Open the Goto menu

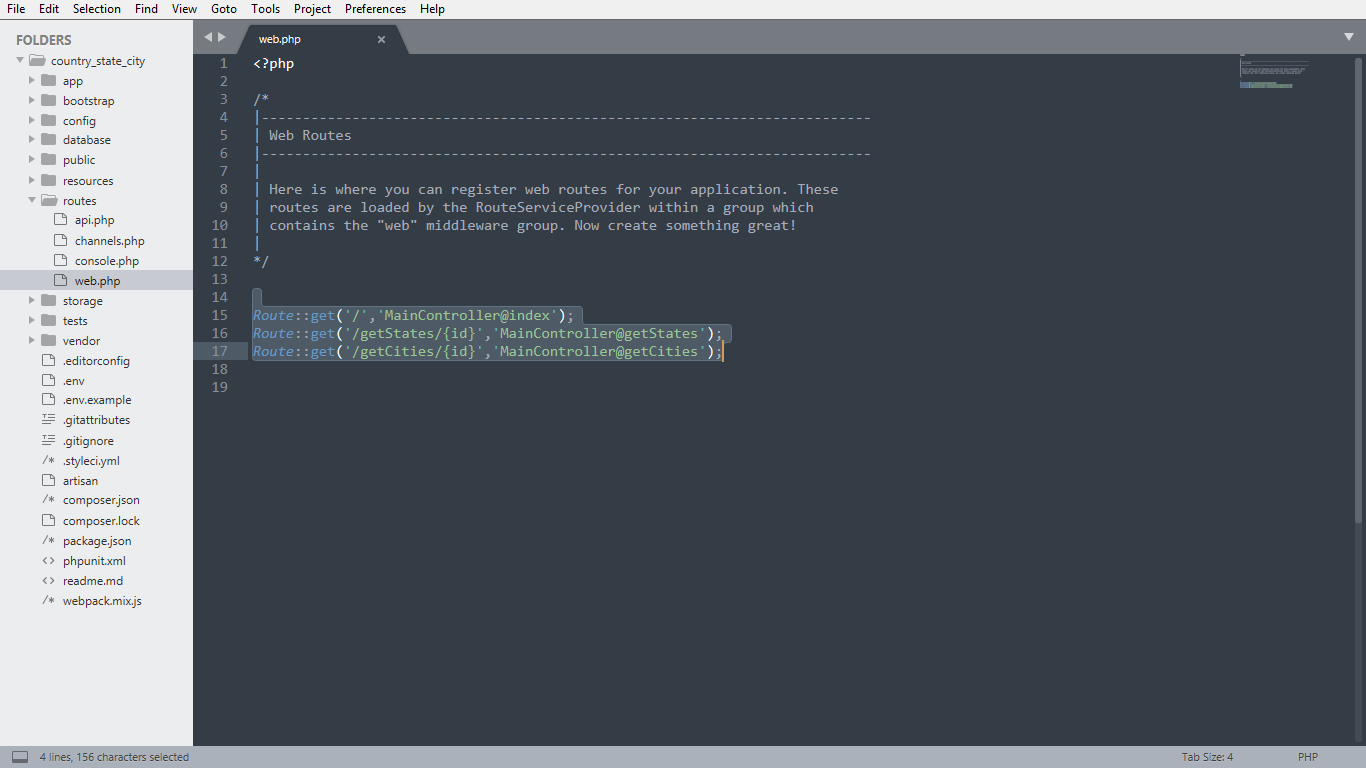[x=224, y=9]
